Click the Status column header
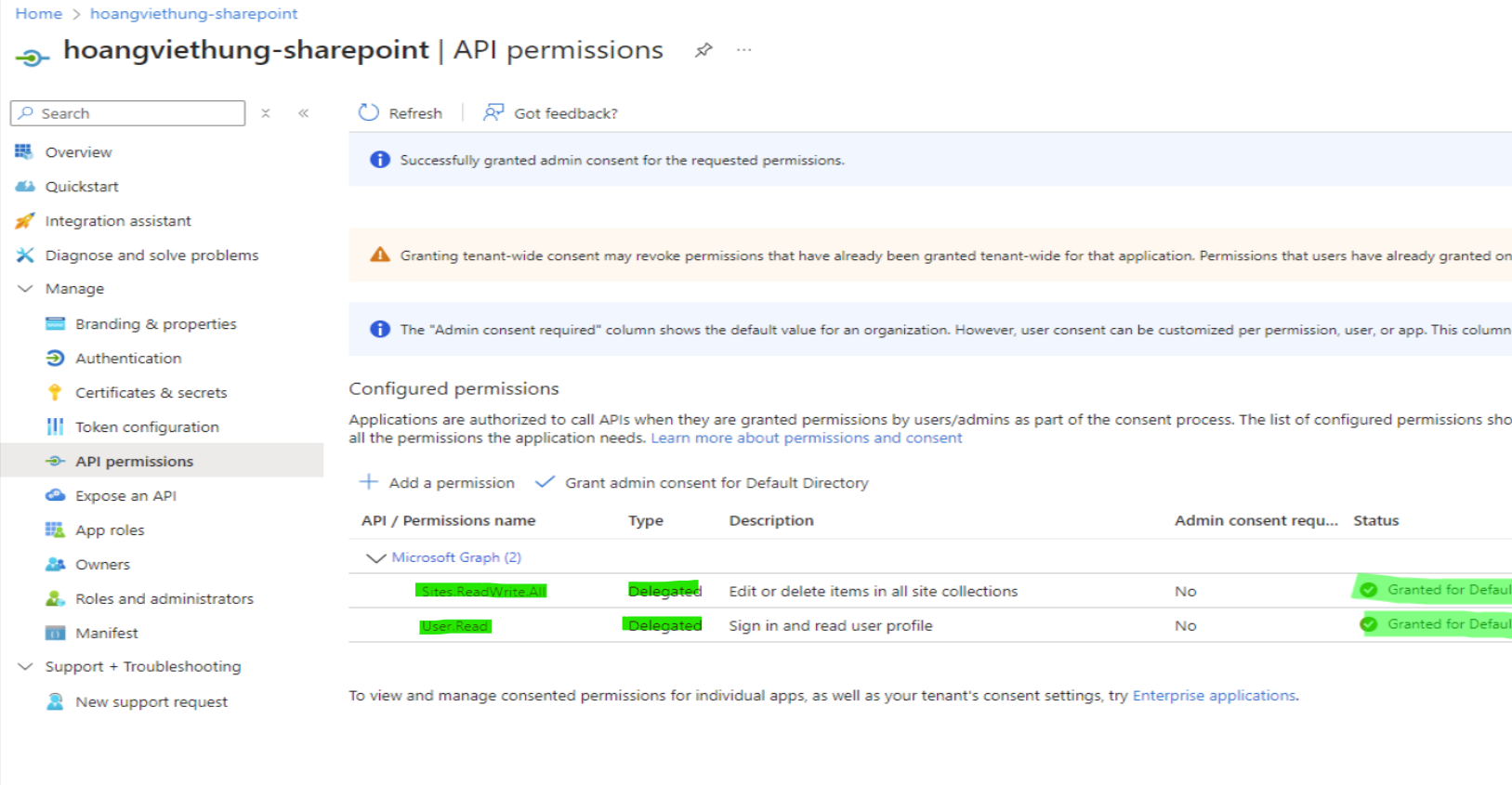This screenshot has width=1512, height=785. [1376, 520]
